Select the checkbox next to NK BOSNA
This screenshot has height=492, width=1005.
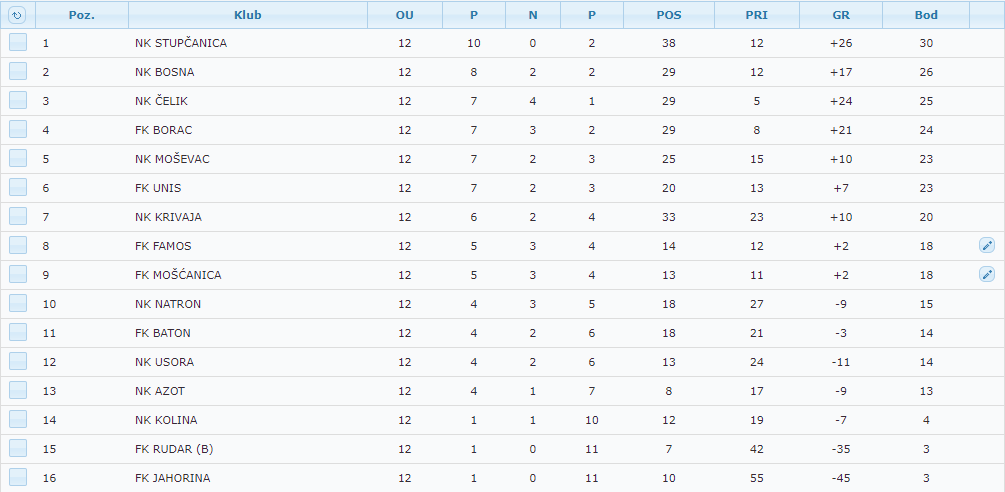(x=18, y=71)
